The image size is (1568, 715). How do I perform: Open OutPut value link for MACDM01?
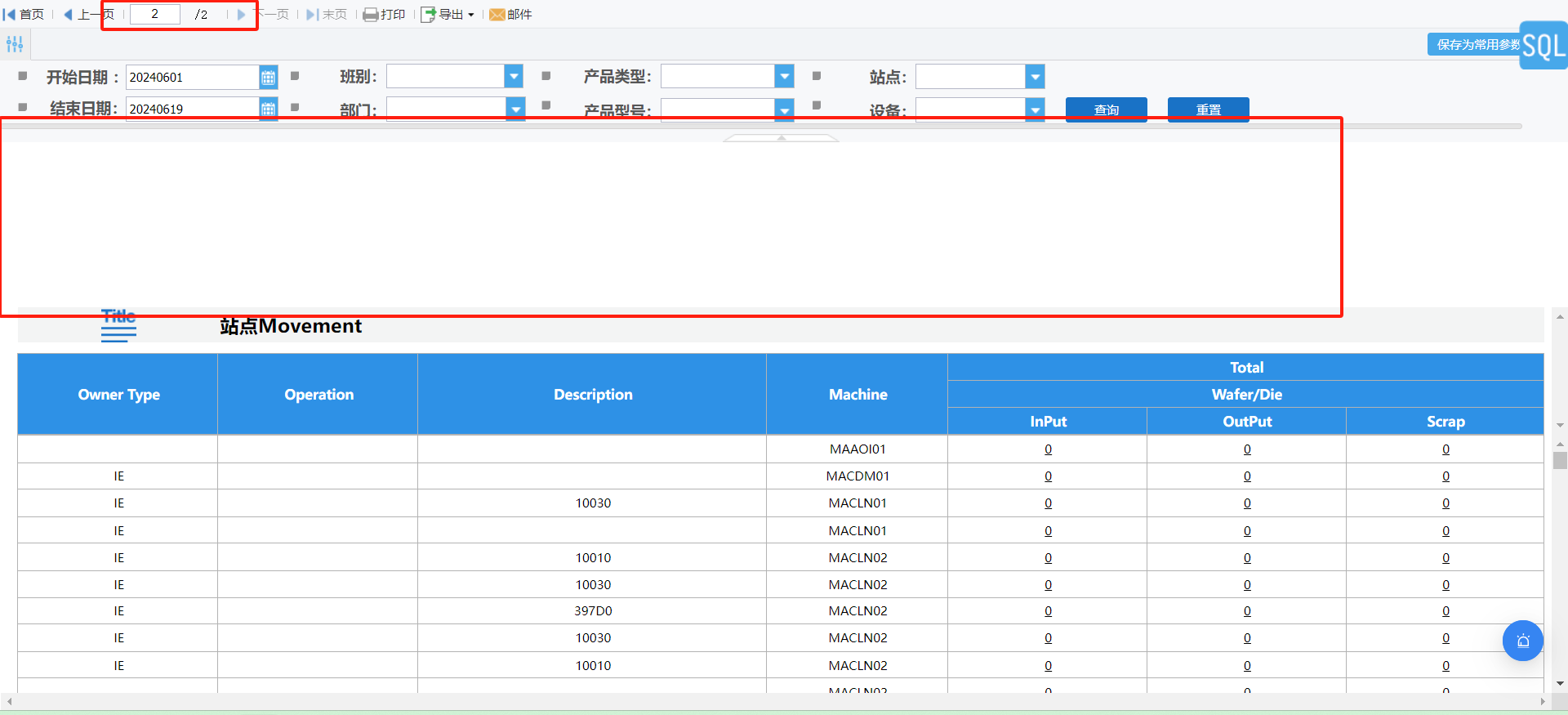1247,476
